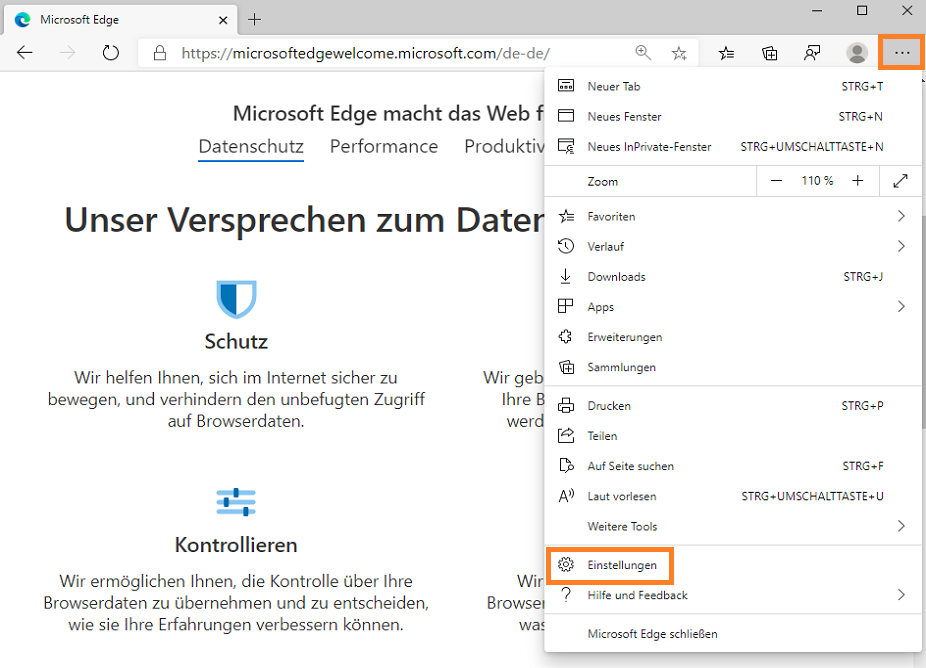This screenshot has width=926, height=668.
Task: Enter fullscreen via the diagonal arrows icon
Action: tap(900, 181)
